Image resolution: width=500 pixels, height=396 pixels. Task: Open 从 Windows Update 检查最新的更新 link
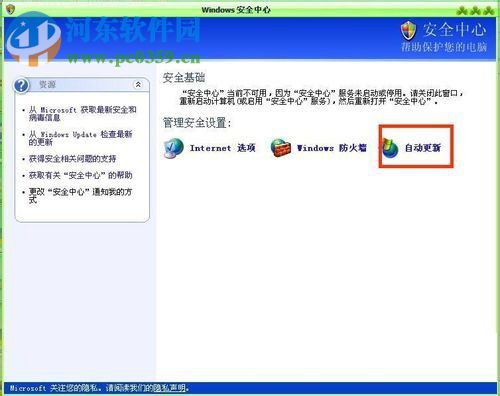(x=80, y=138)
